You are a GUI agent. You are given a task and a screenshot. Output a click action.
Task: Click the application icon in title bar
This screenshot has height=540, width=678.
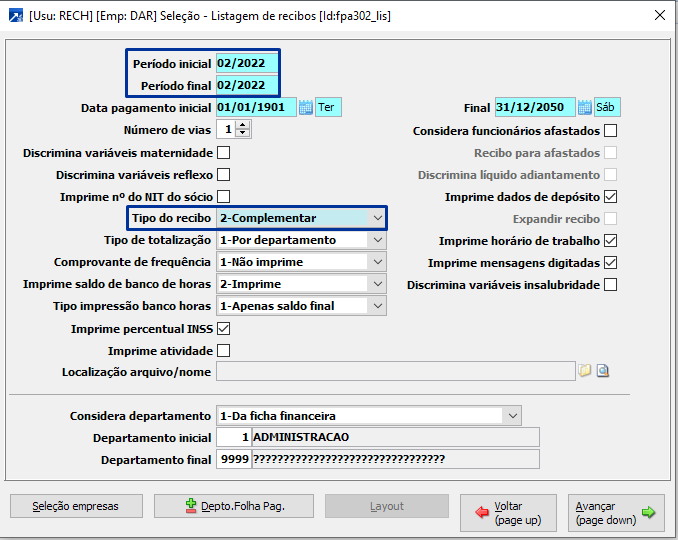pos(16,16)
